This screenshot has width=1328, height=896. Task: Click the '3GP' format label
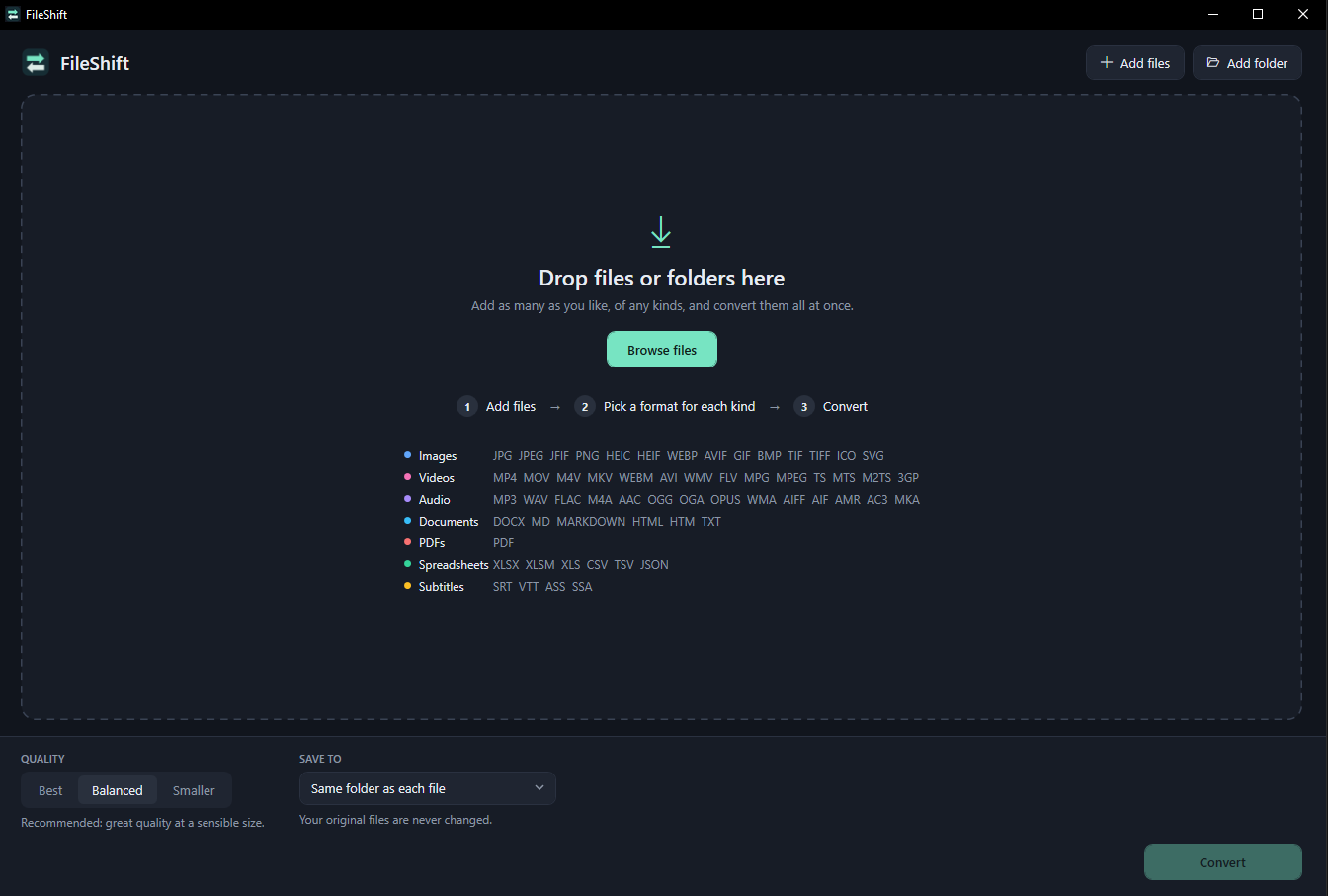coord(908,478)
